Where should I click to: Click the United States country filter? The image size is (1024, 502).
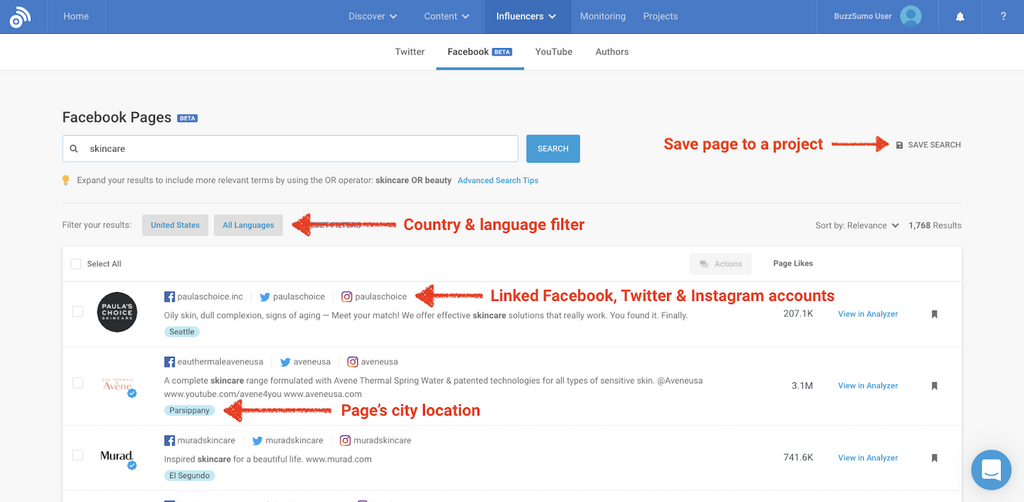tap(175, 226)
